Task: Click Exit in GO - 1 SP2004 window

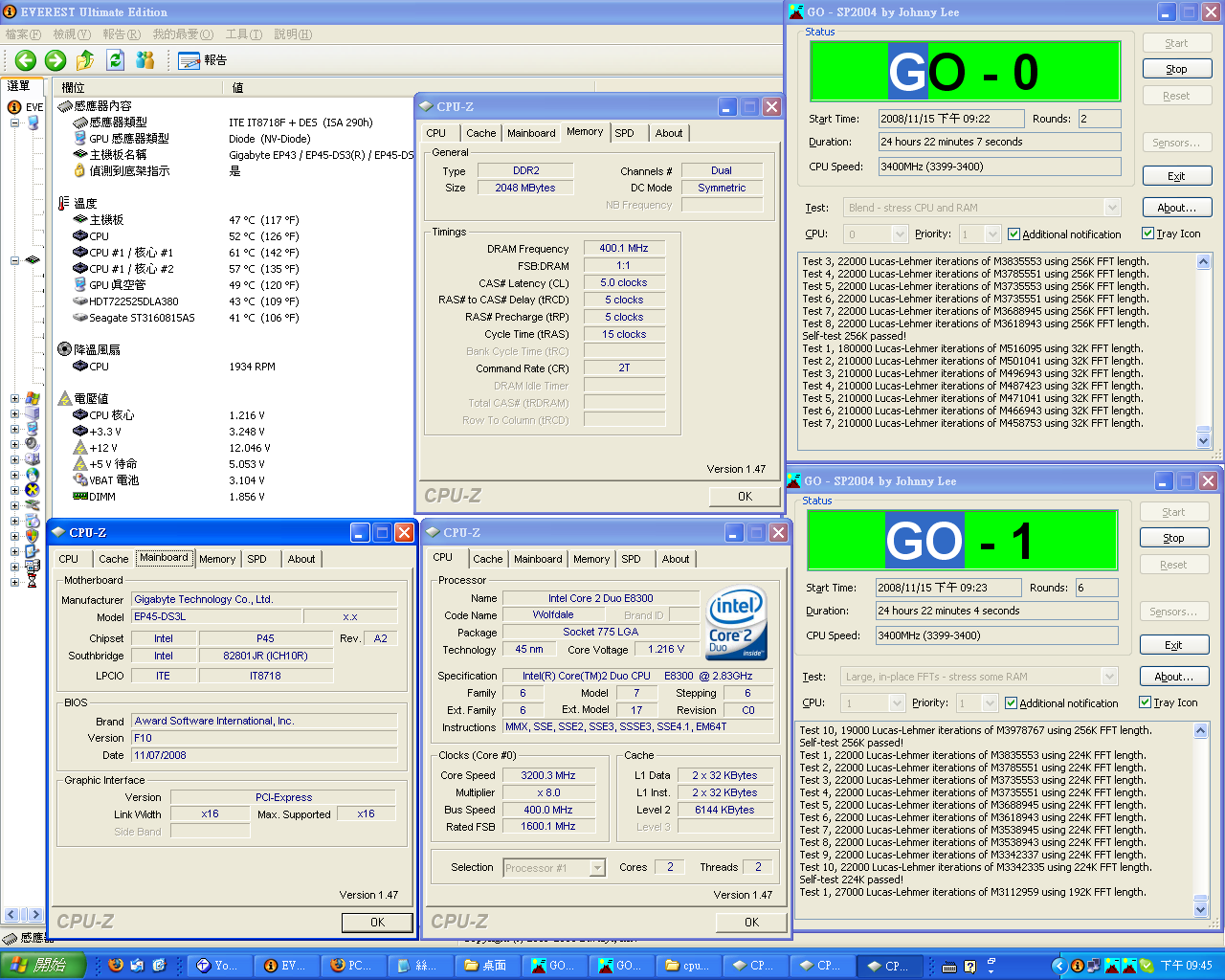Action: tap(1174, 645)
